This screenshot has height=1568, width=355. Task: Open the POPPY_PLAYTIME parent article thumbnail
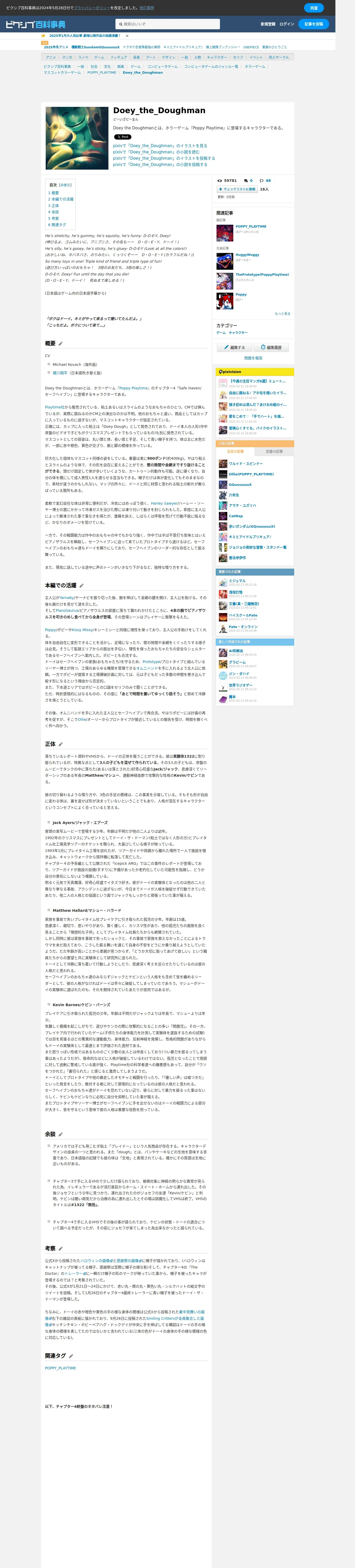click(225, 233)
